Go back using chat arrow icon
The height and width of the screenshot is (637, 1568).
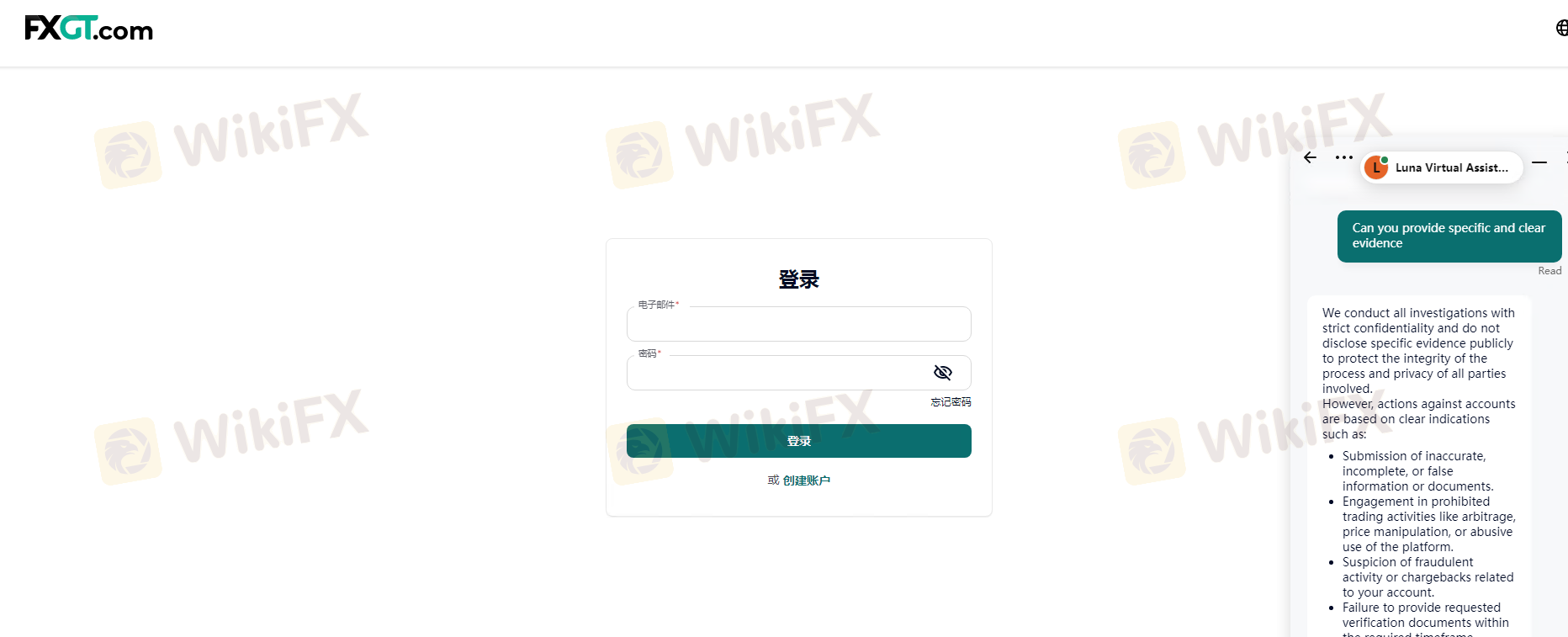tap(1310, 157)
